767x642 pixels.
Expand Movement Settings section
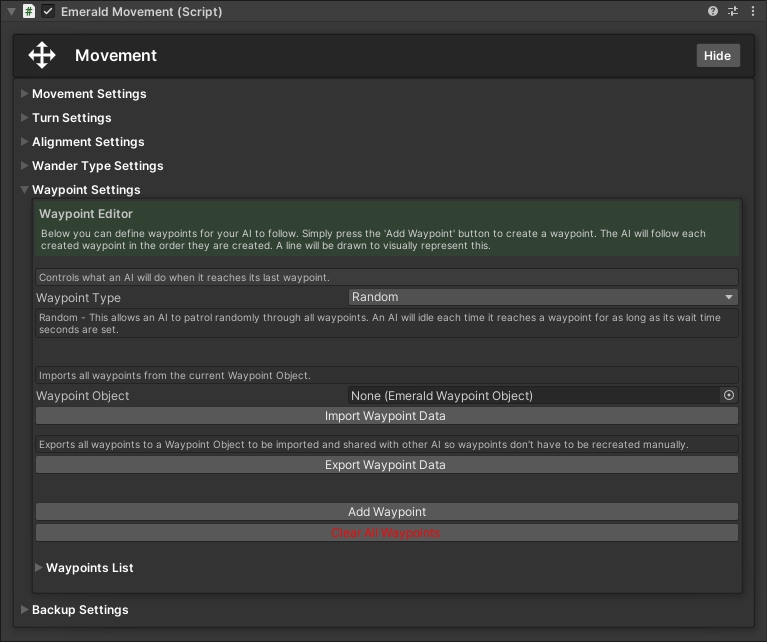[88, 94]
